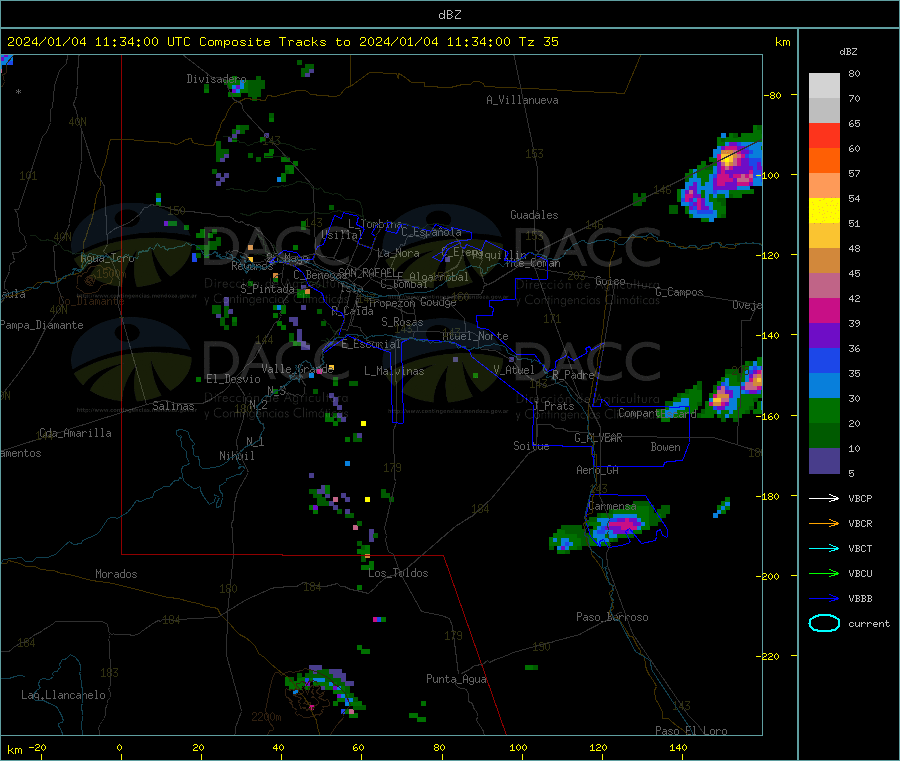Click the 'Bowen' map label
The height and width of the screenshot is (761, 900).
[665, 447]
